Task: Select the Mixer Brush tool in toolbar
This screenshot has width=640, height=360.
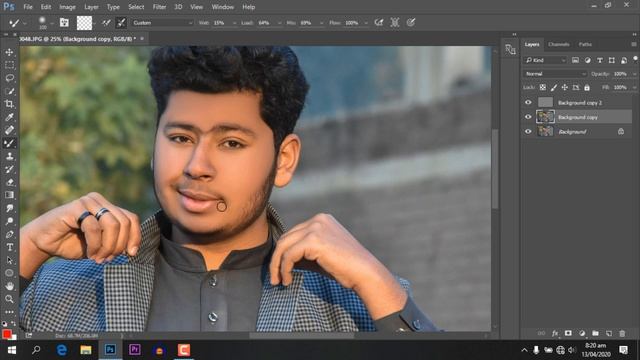Action: pos(9,143)
